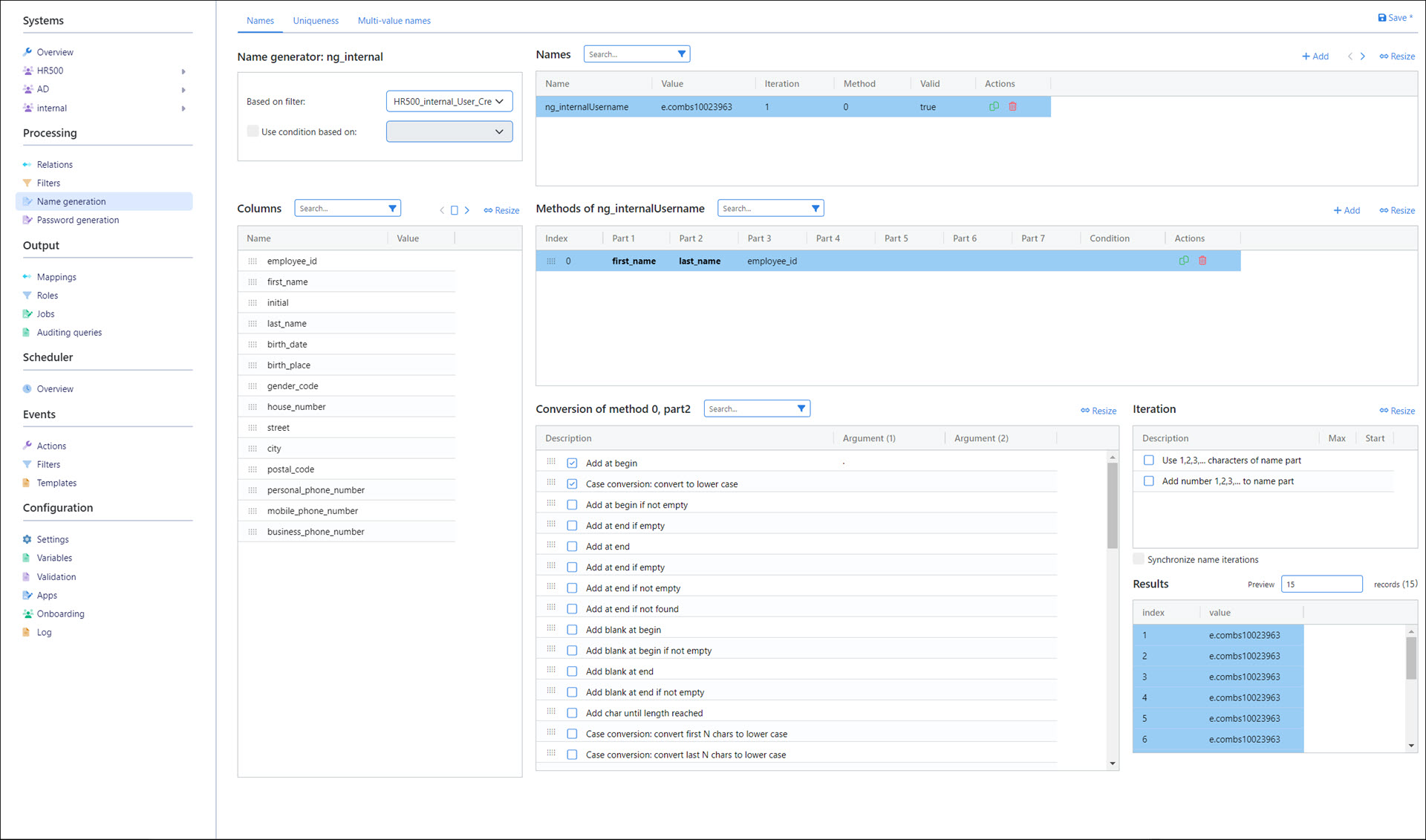
Task: Expand the HR500 system node
Action: [x=183, y=71]
